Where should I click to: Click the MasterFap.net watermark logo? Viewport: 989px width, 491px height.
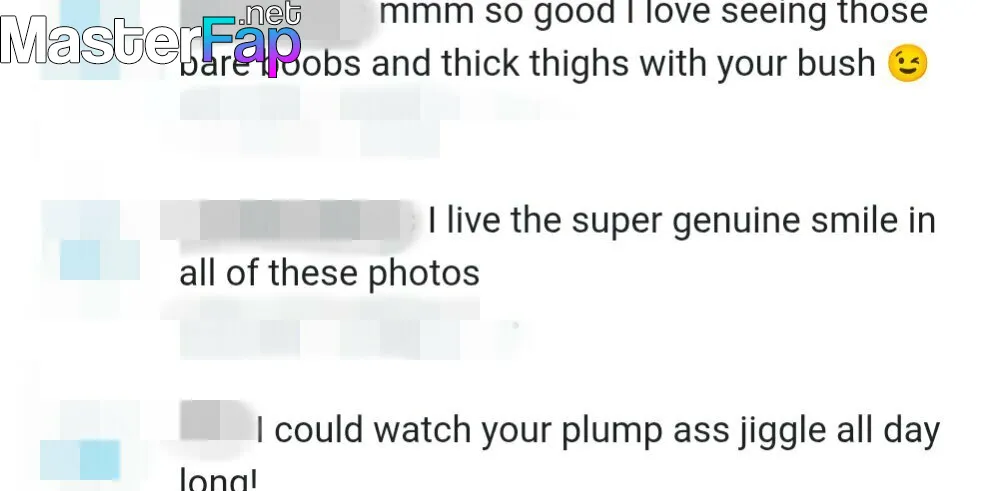point(151,37)
